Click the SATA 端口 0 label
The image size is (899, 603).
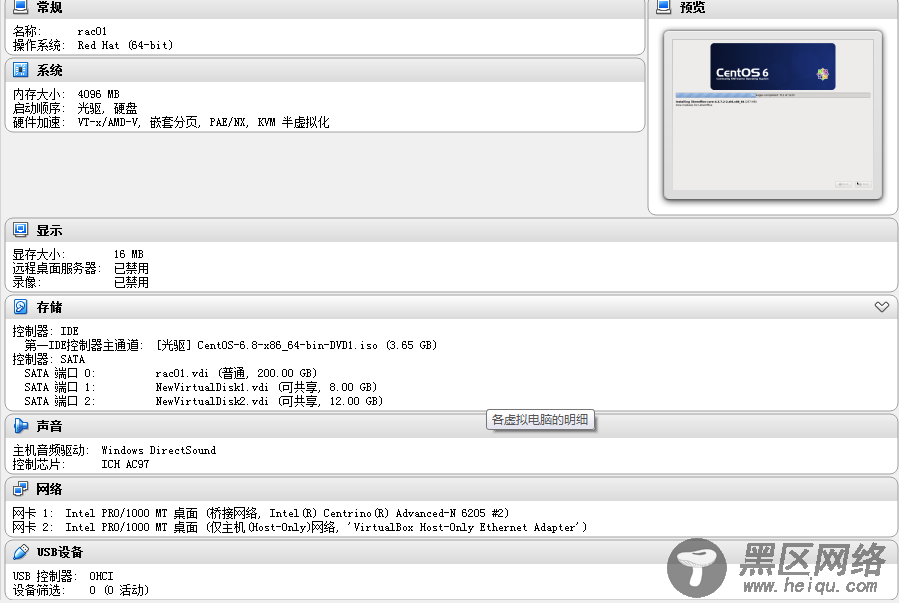(x=60, y=373)
